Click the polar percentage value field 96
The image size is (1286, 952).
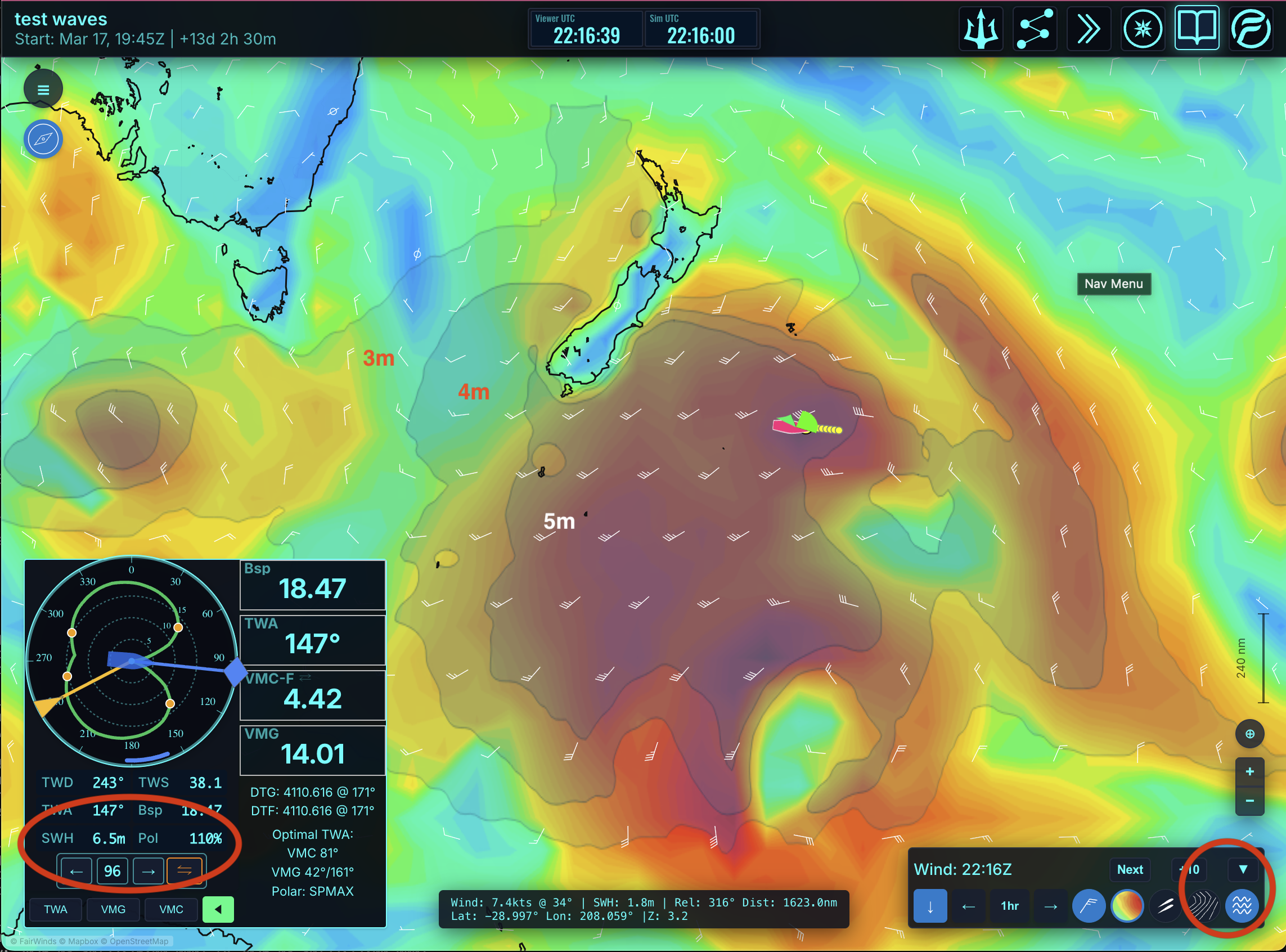tap(112, 871)
